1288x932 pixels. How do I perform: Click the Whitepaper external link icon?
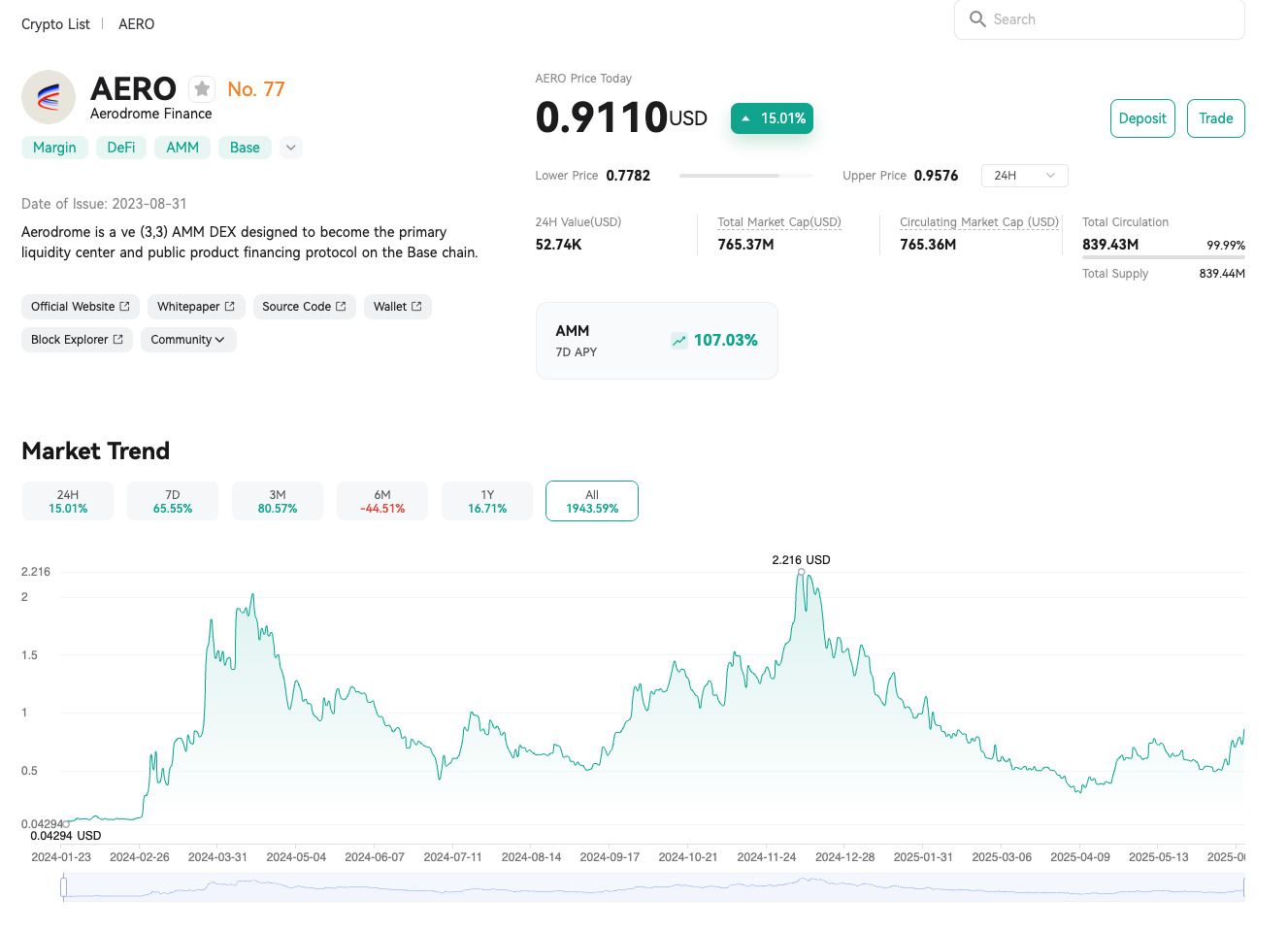230,307
